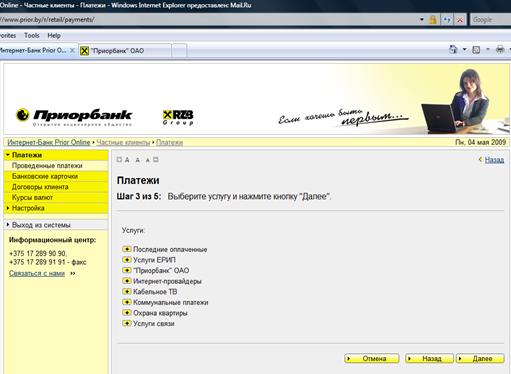
Task: Expand 'Последние оплаченные' list
Action: [x=126, y=249]
